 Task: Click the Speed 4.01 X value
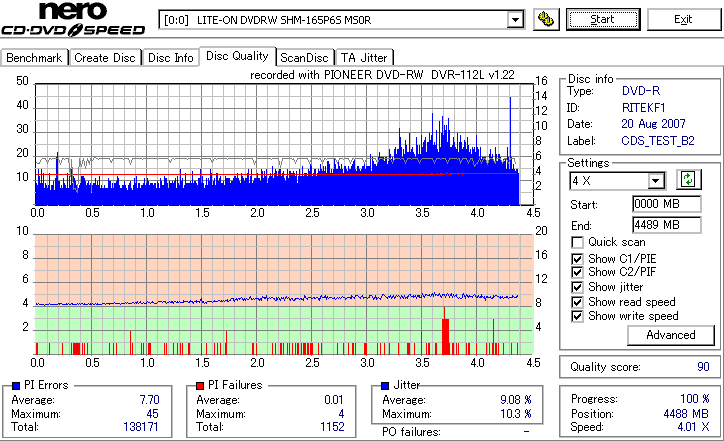coord(693,427)
